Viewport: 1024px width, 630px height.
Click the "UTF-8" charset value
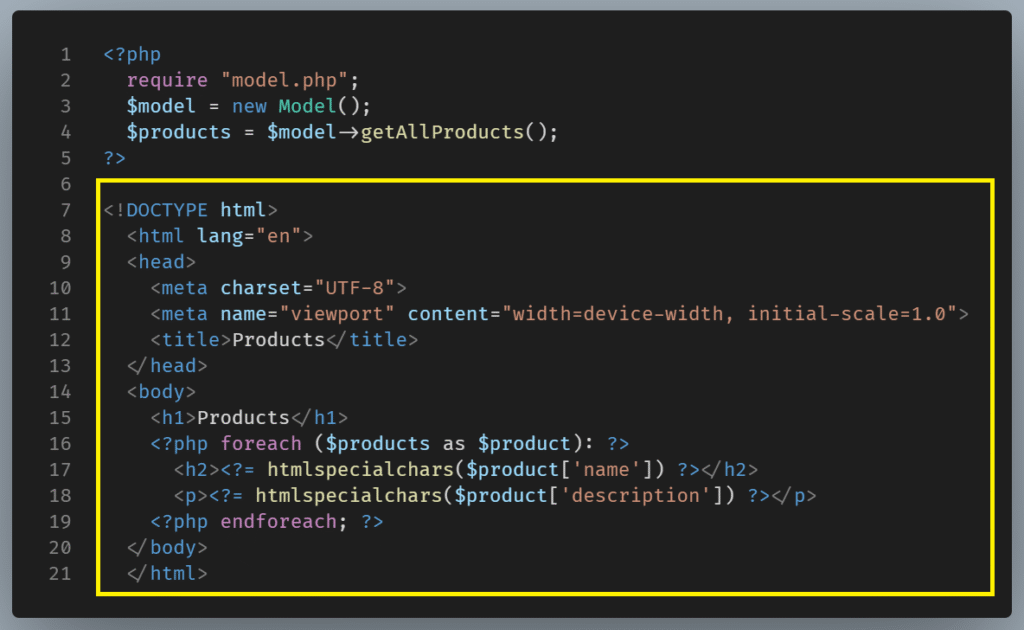354,288
